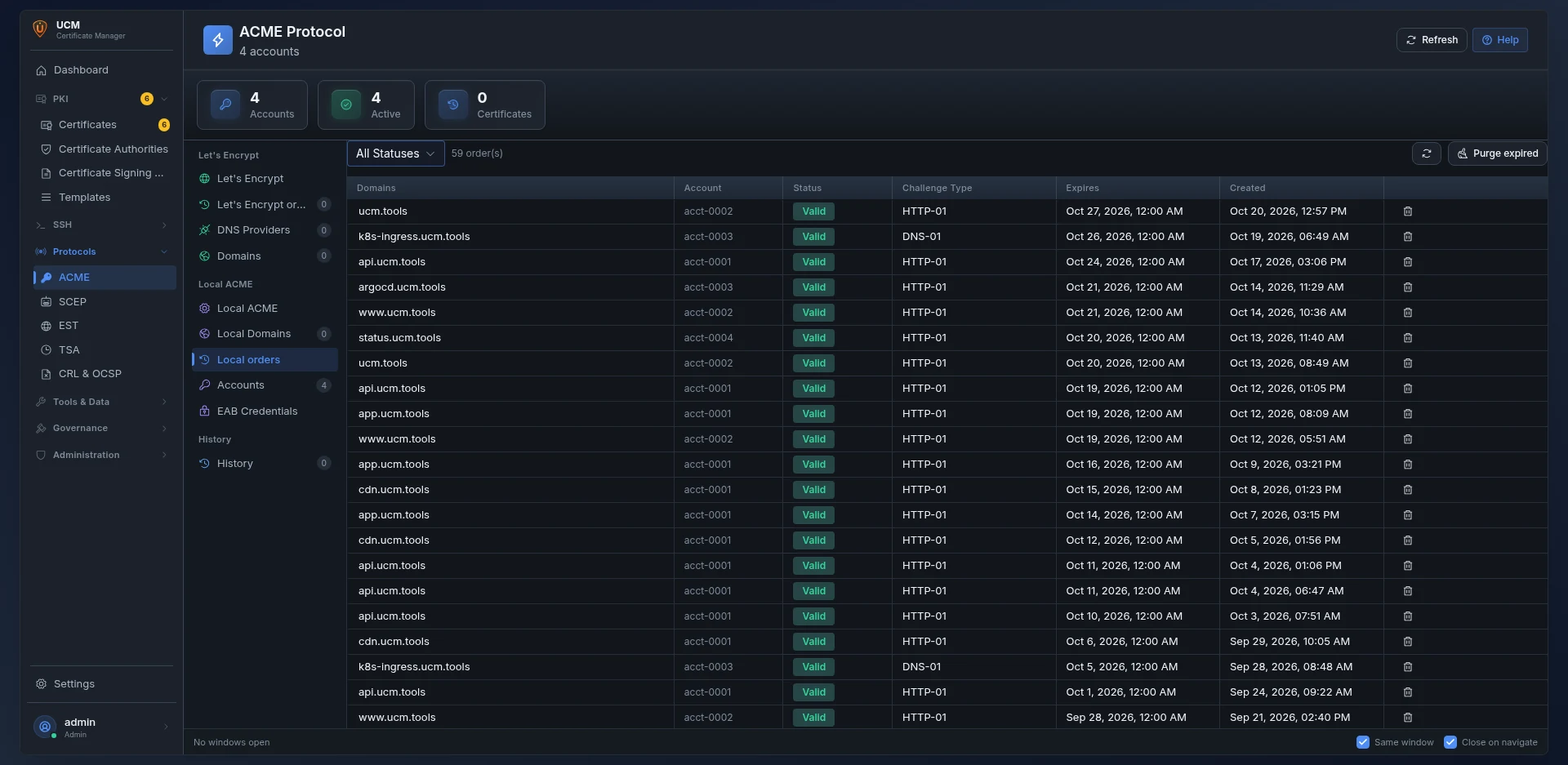
Task: Open Local ACME settings
Action: point(265,309)
